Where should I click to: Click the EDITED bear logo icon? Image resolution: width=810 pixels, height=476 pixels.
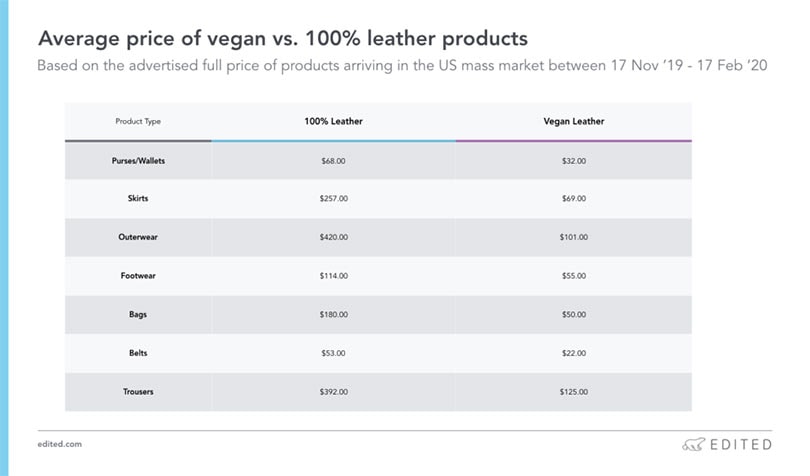[x=692, y=443]
